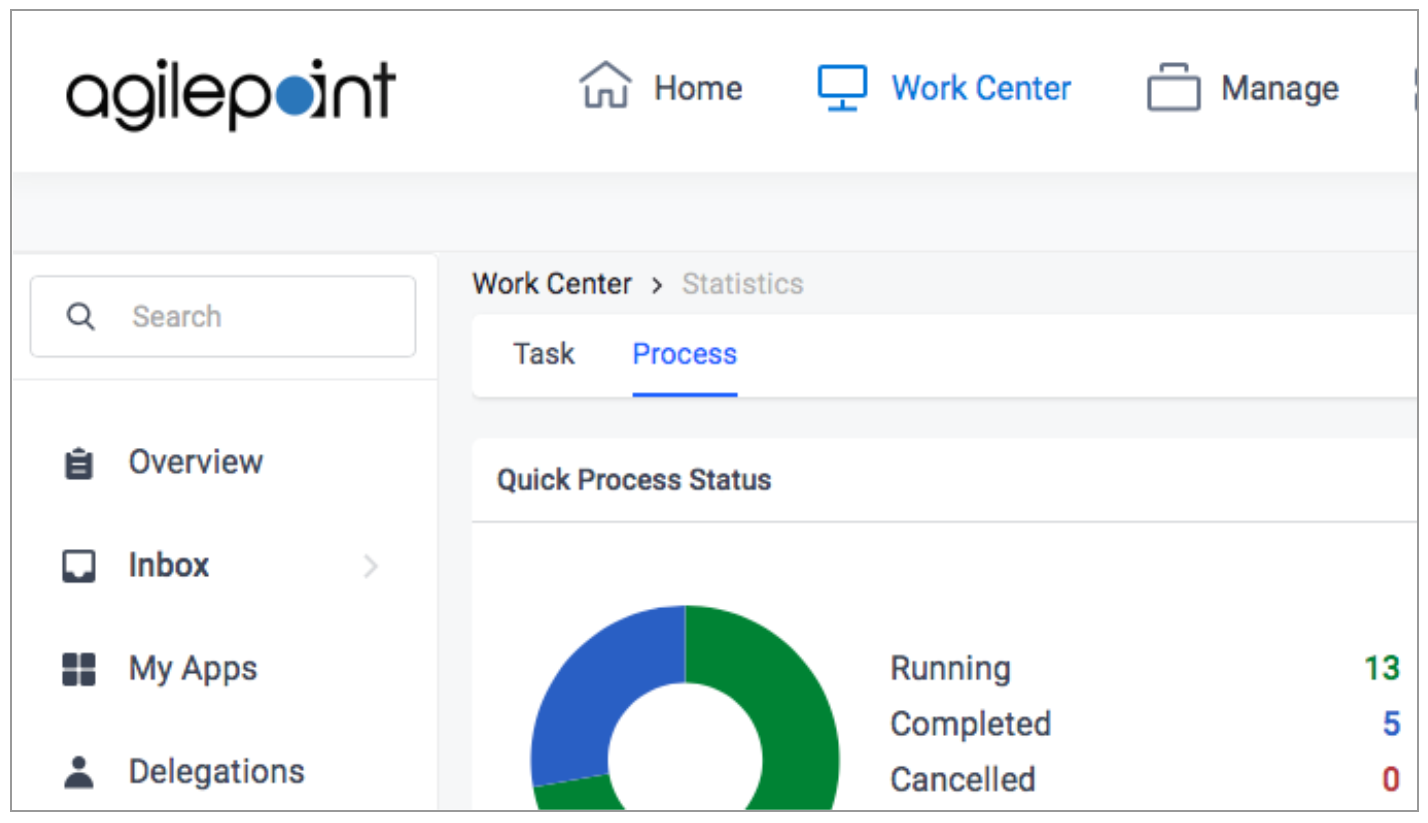Switch to the Task tab
This screenshot has height=823, width=1428.
(544, 354)
